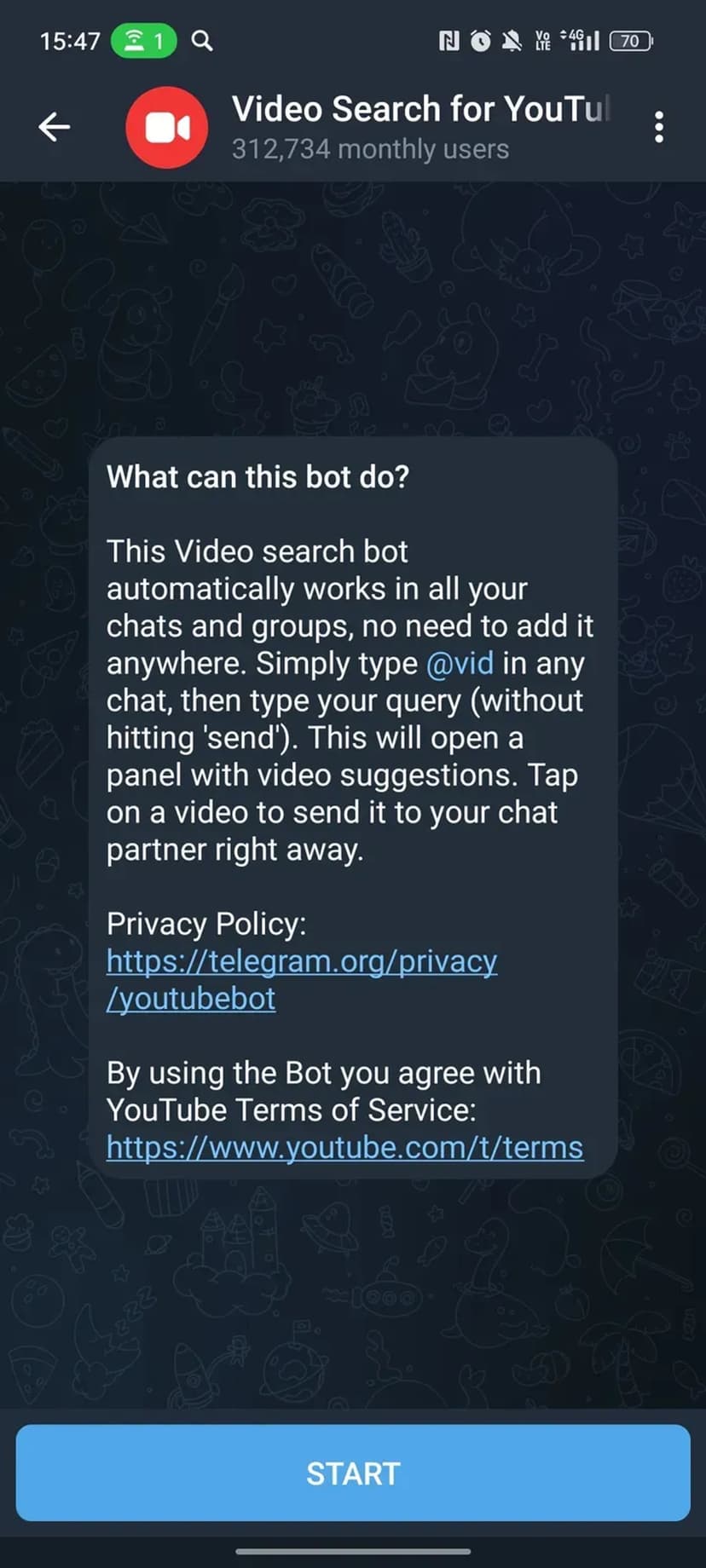Image resolution: width=706 pixels, height=1568 pixels.
Task: Tap the VoLTE status icon
Action: (543, 40)
